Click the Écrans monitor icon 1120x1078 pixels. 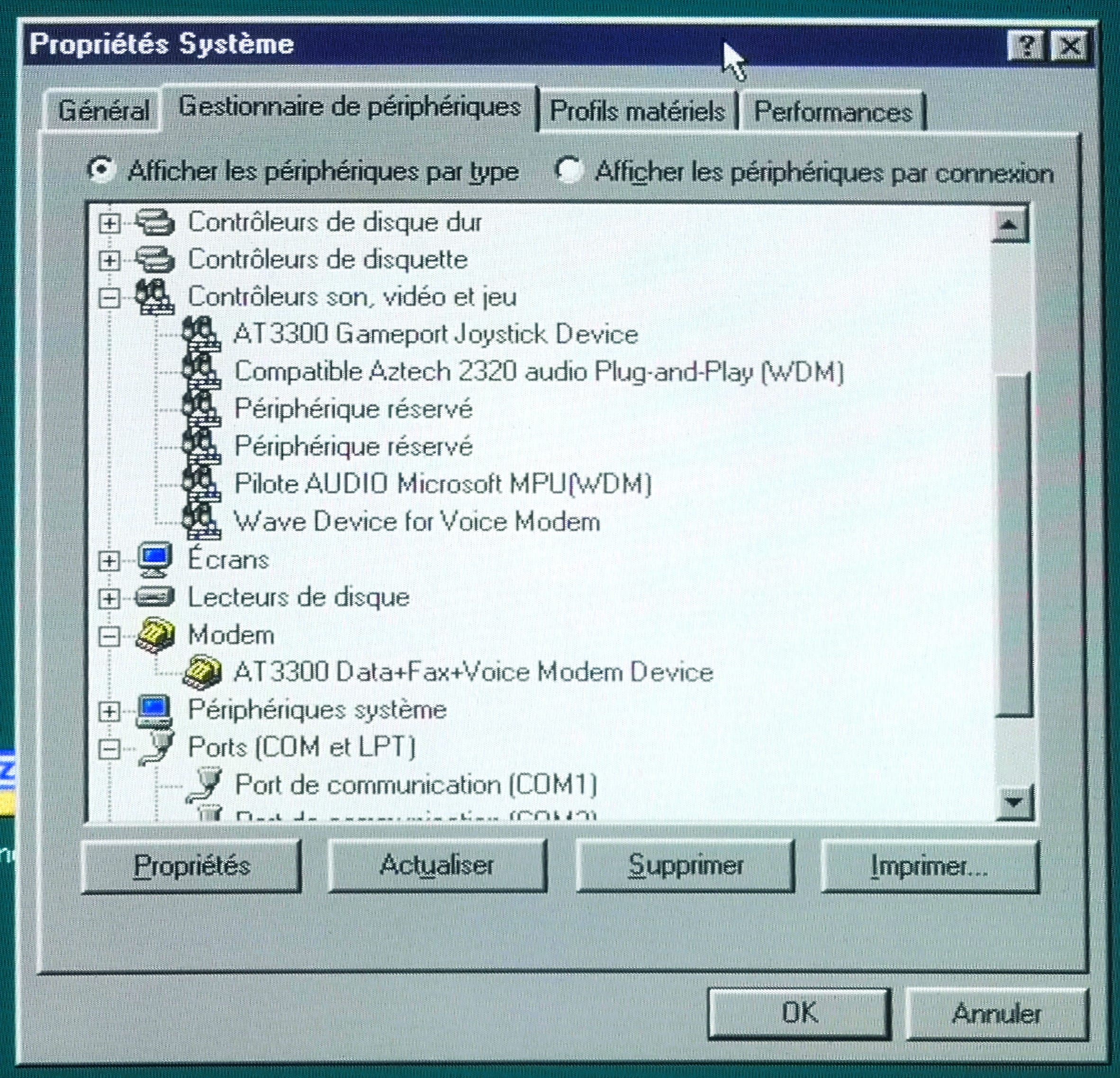(x=154, y=560)
